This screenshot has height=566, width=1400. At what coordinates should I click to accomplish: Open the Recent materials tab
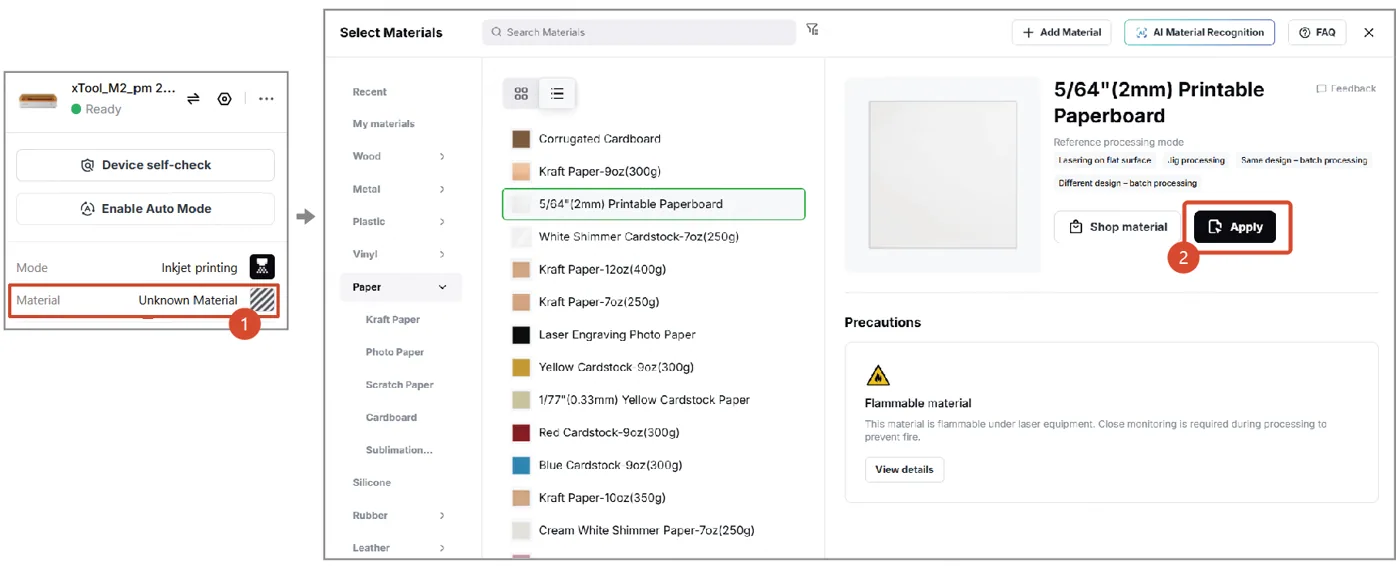(x=369, y=91)
